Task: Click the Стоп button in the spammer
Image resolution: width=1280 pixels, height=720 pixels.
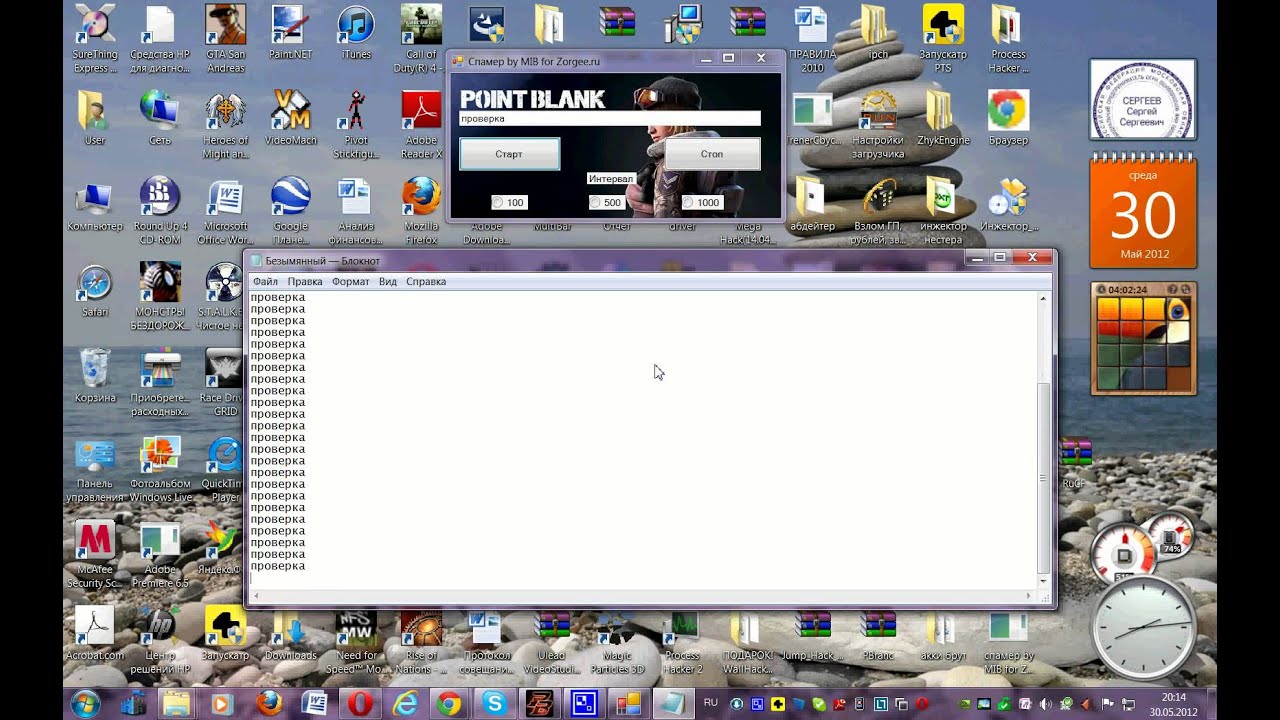Action: point(712,154)
